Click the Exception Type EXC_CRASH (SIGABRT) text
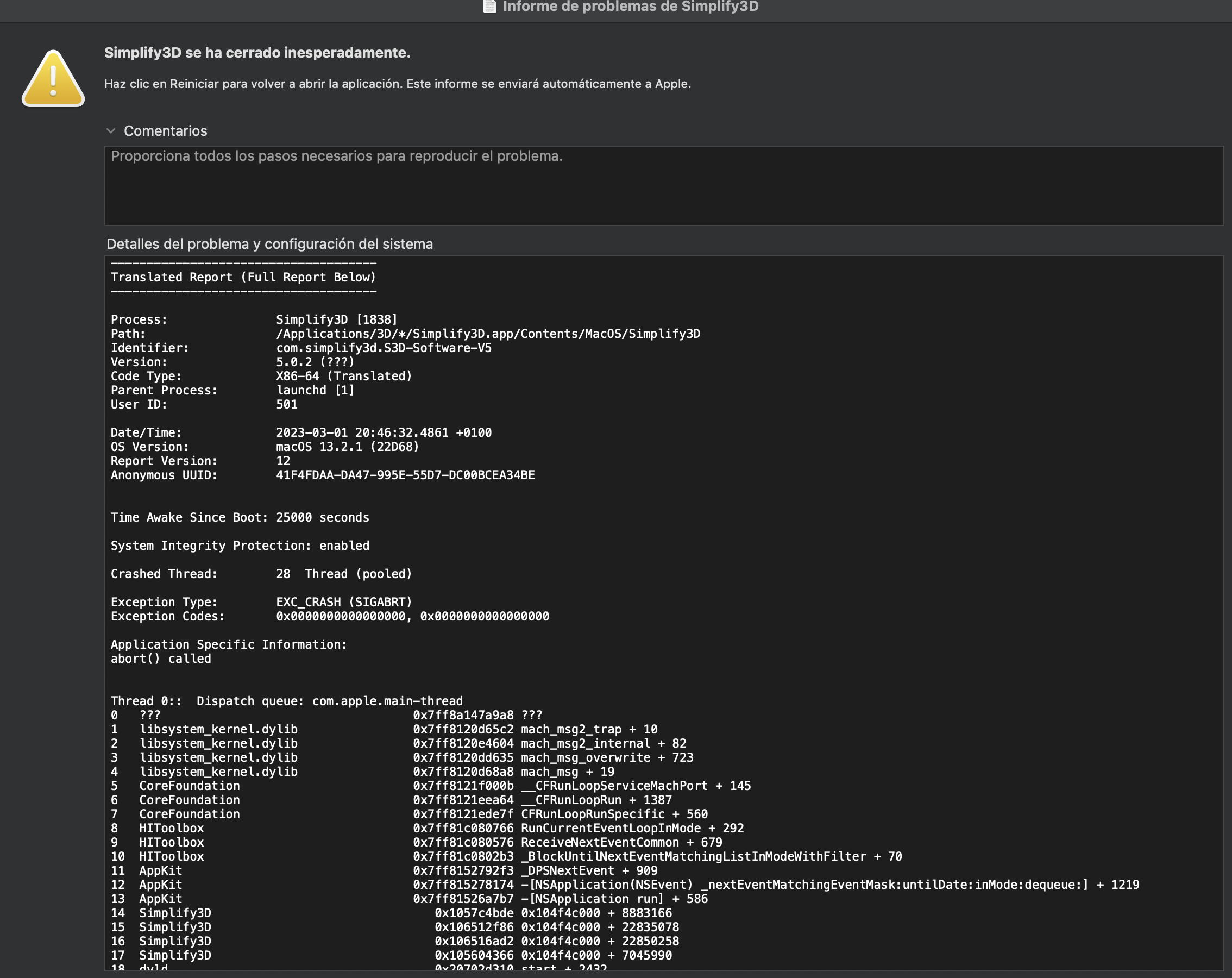 coord(344,602)
